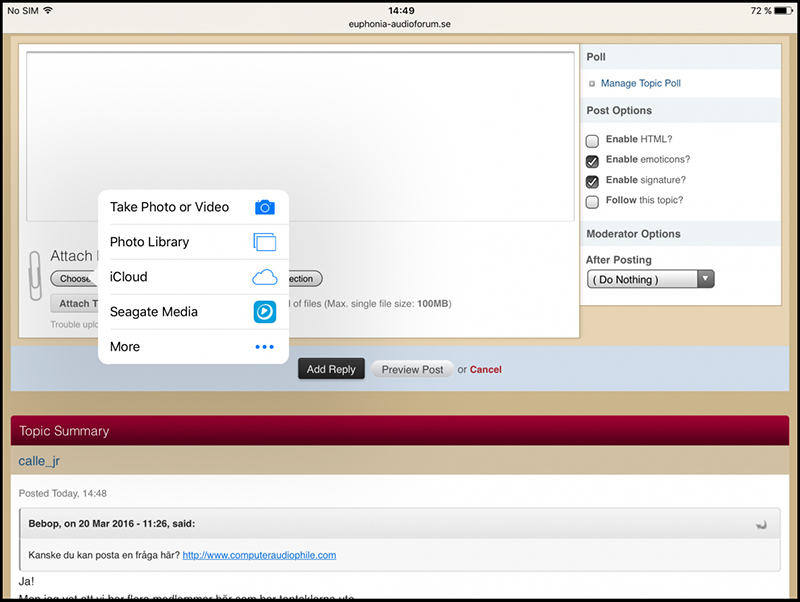Viewport: 800px width, 602px height.
Task: Click the Manage Topic Poll bullet icon
Action: (x=592, y=84)
